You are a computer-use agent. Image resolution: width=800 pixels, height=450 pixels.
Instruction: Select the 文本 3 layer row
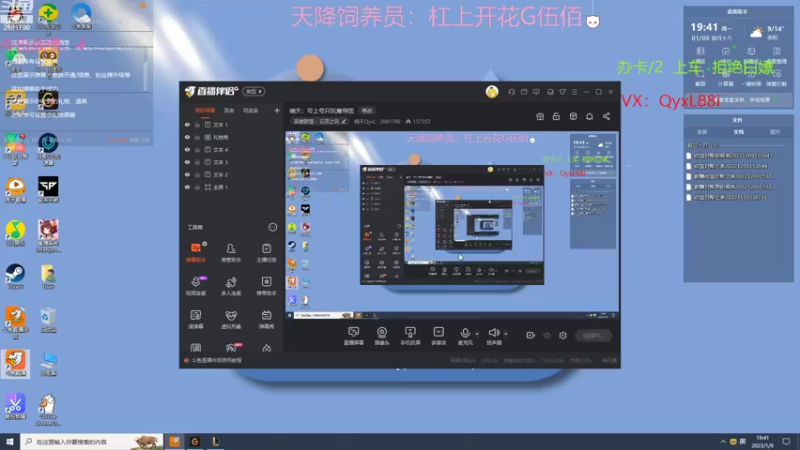coord(232,162)
